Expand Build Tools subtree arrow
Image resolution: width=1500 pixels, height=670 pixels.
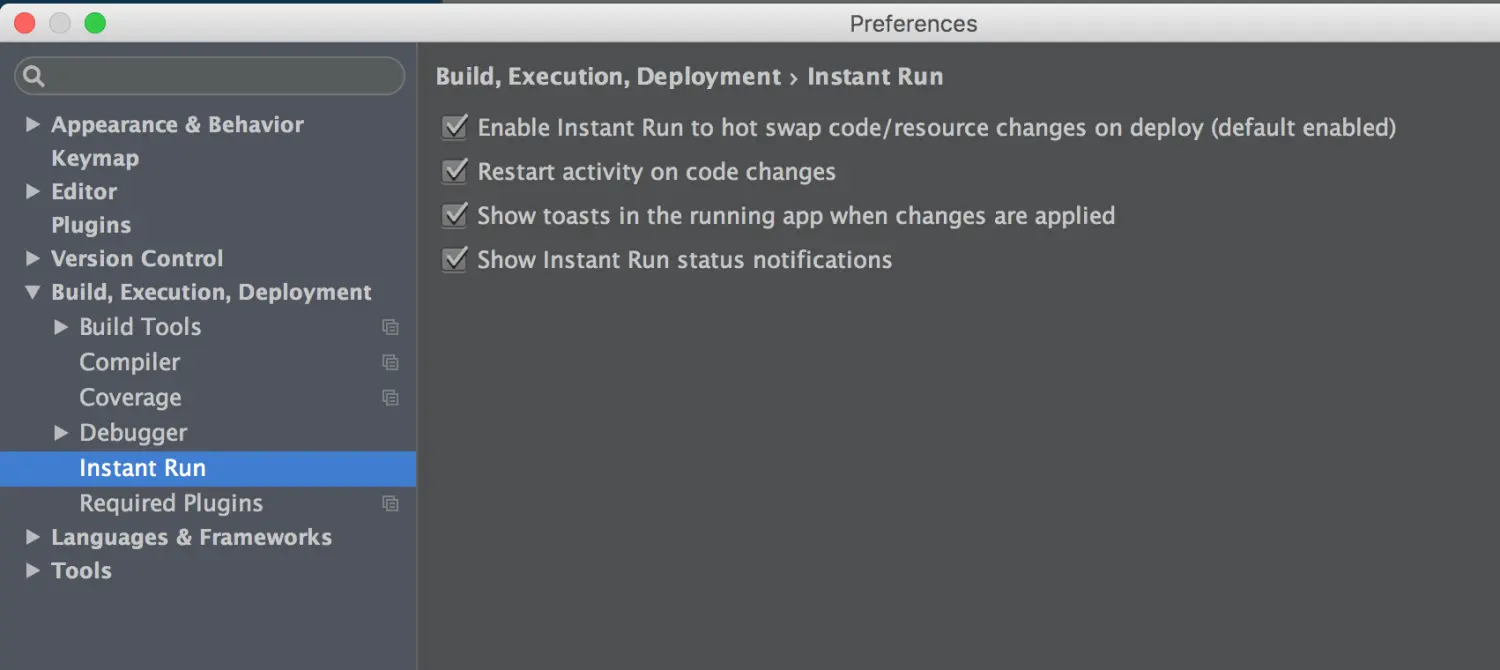[x=61, y=327]
